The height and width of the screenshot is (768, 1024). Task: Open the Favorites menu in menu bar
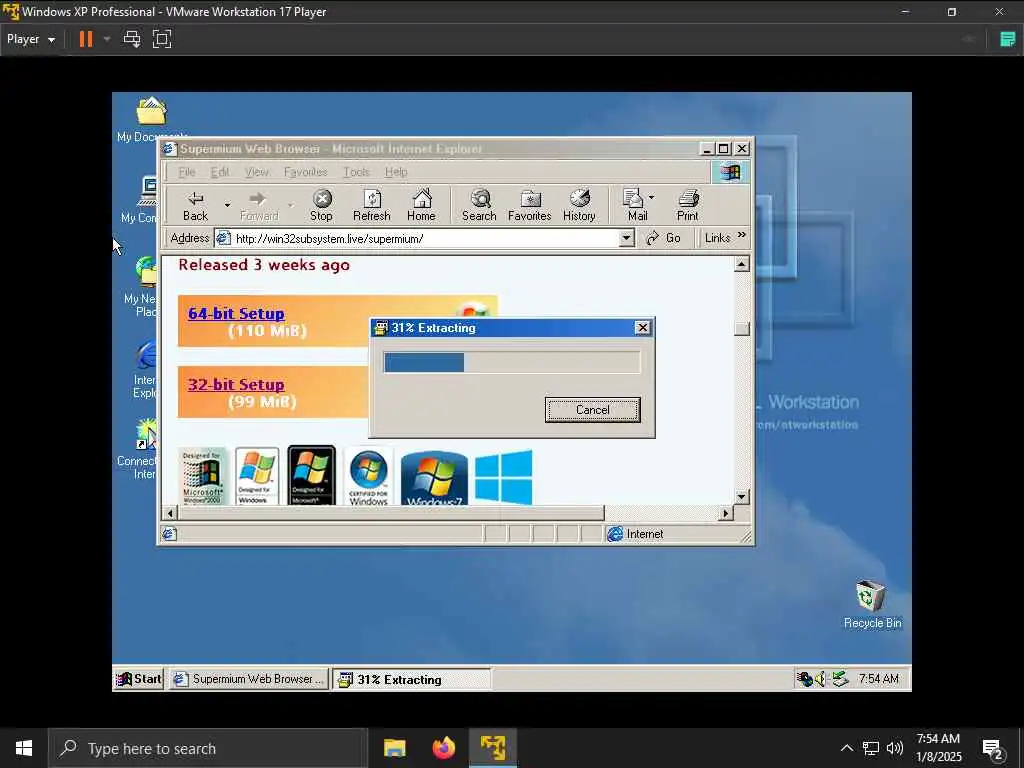coord(306,172)
